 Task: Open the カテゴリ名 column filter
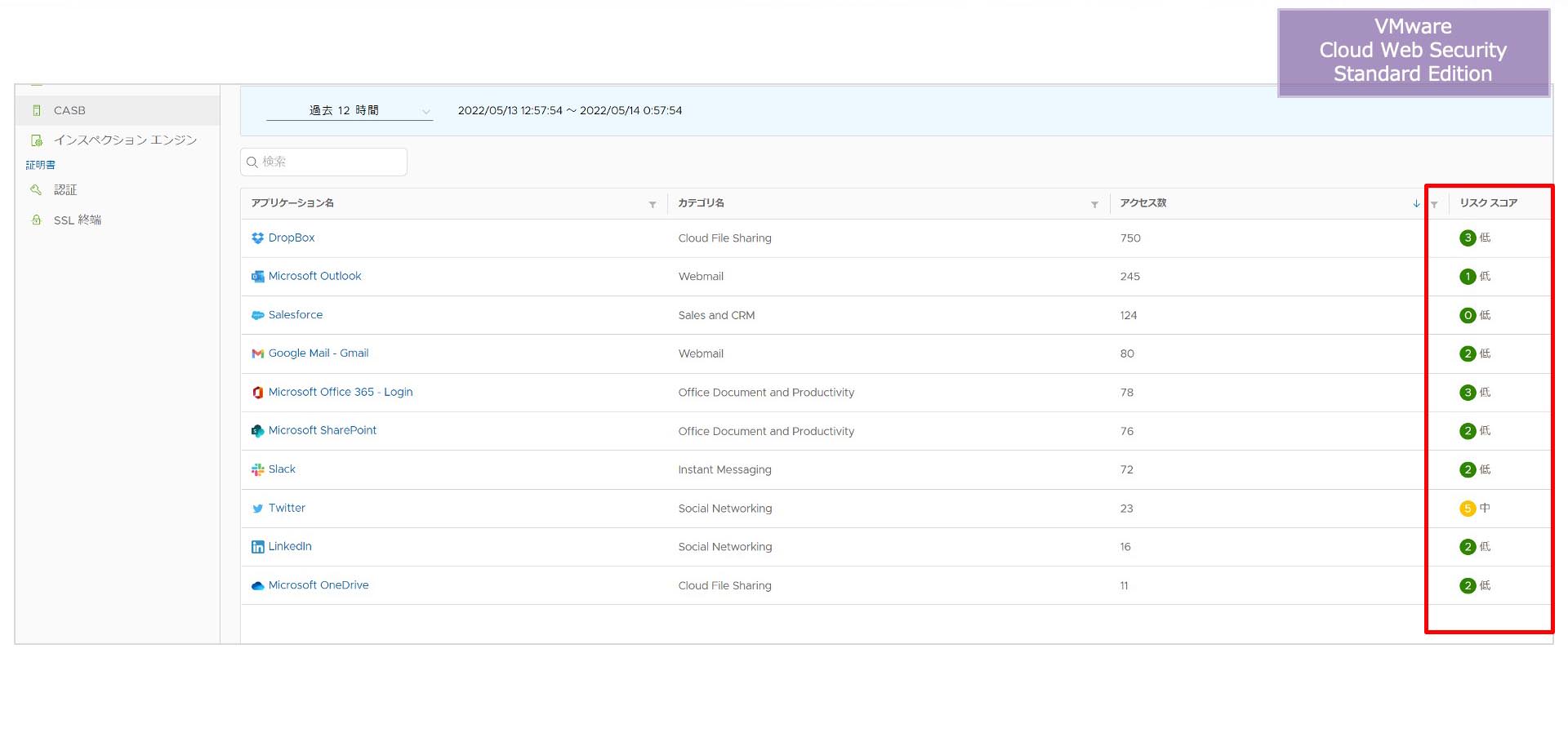click(x=1094, y=204)
